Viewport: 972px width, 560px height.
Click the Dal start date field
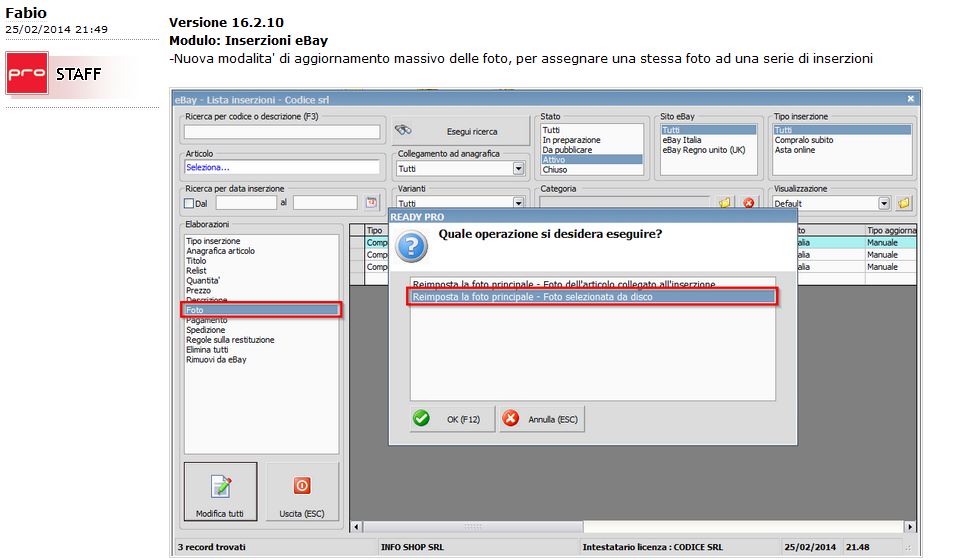point(246,203)
